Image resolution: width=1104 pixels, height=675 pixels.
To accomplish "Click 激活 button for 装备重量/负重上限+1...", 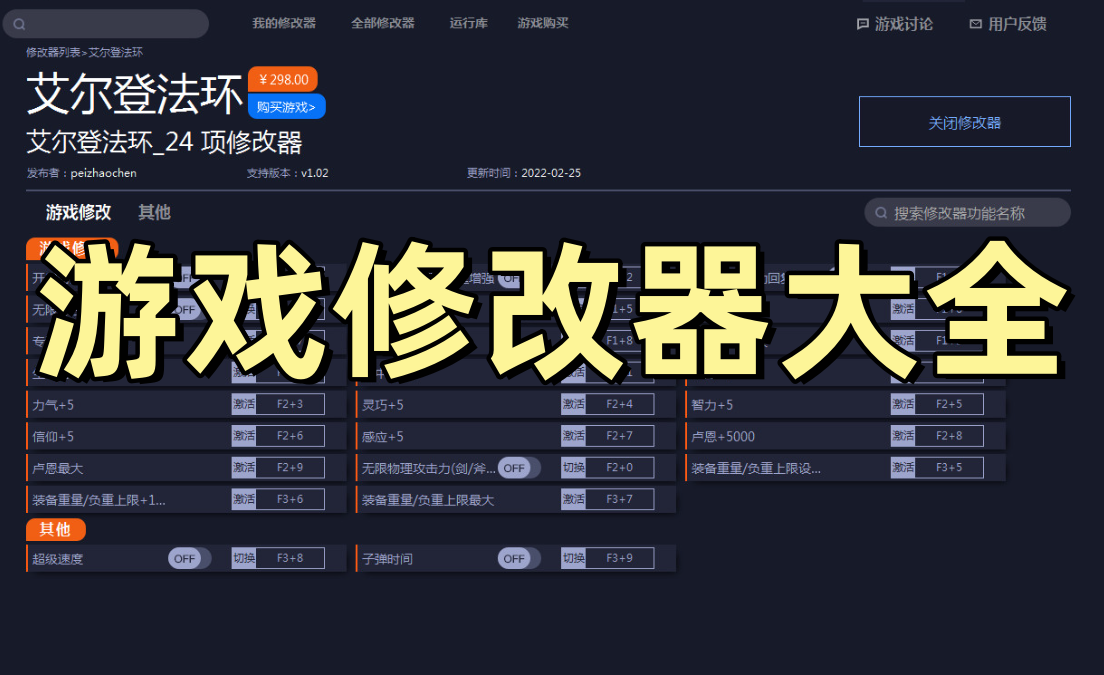I will pyautogui.click(x=244, y=499).
